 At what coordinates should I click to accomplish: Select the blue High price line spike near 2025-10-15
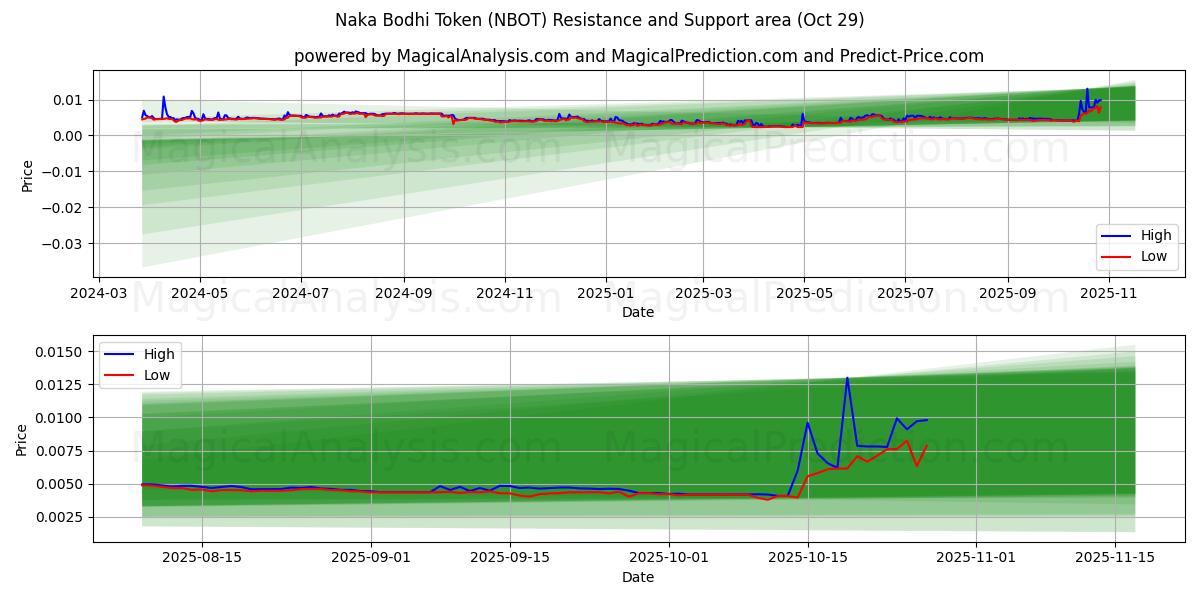click(x=846, y=380)
